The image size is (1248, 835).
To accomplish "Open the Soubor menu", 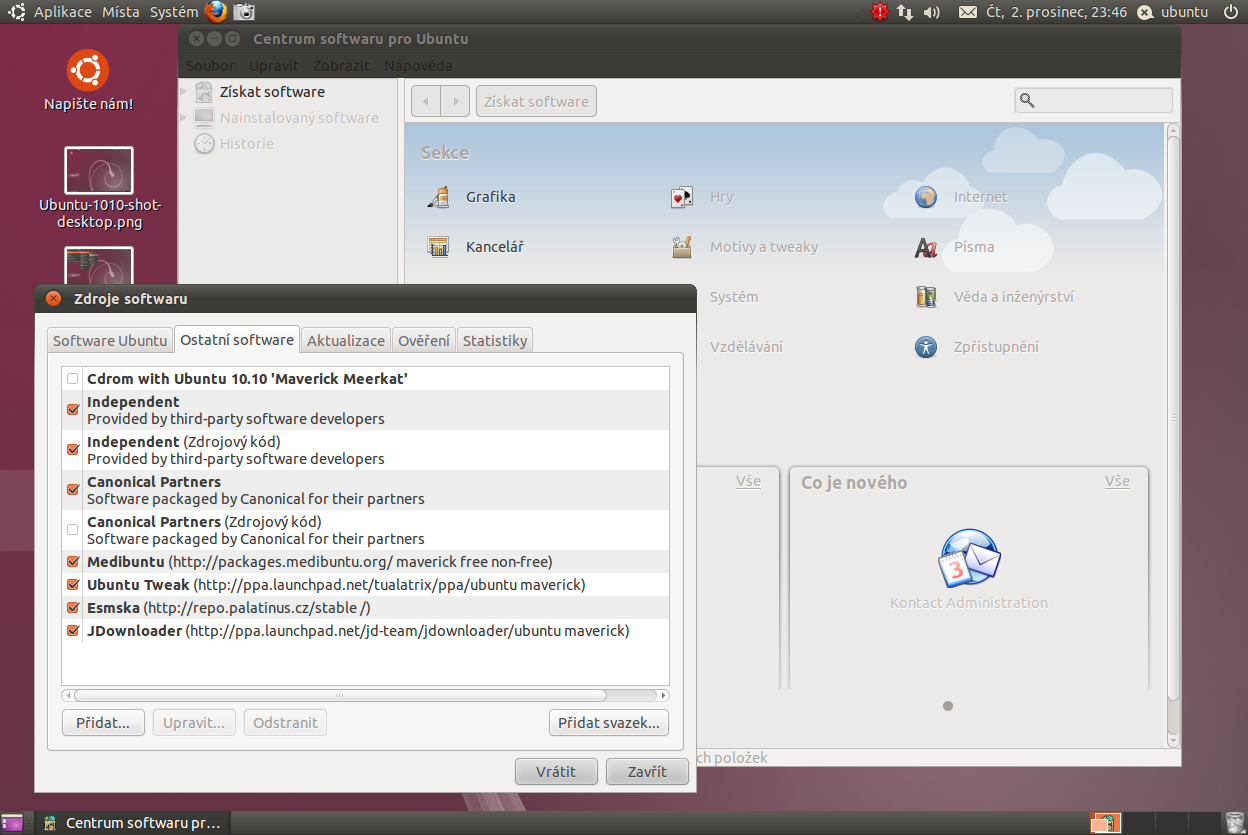I will [x=210, y=66].
